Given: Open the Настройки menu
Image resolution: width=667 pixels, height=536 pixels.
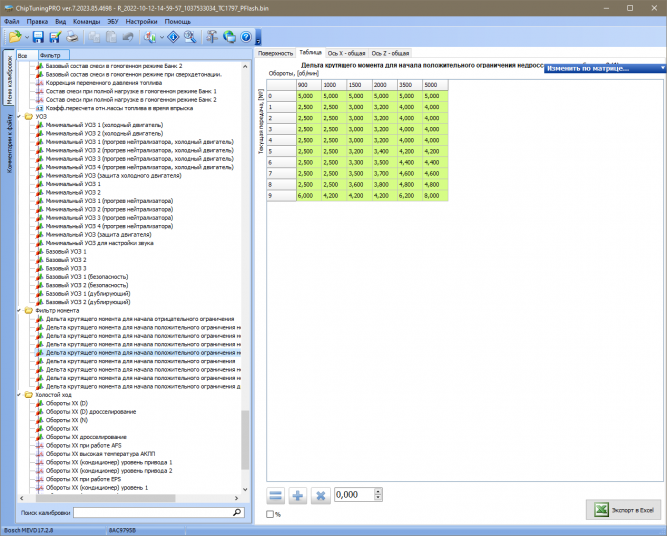Looking at the screenshot, I should [x=141, y=21].
